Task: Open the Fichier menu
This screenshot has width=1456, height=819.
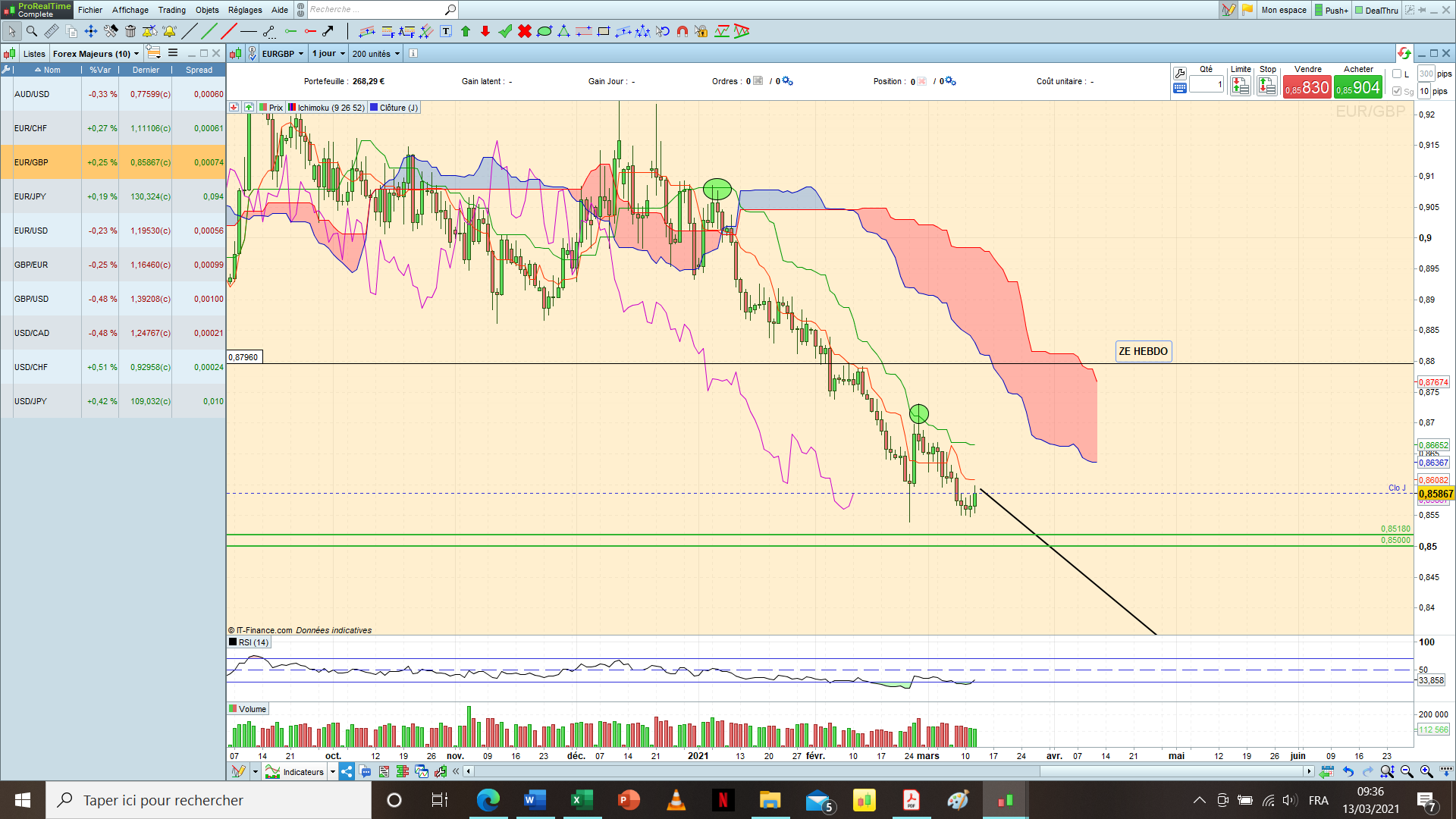Action: click(x=90, y=10)
